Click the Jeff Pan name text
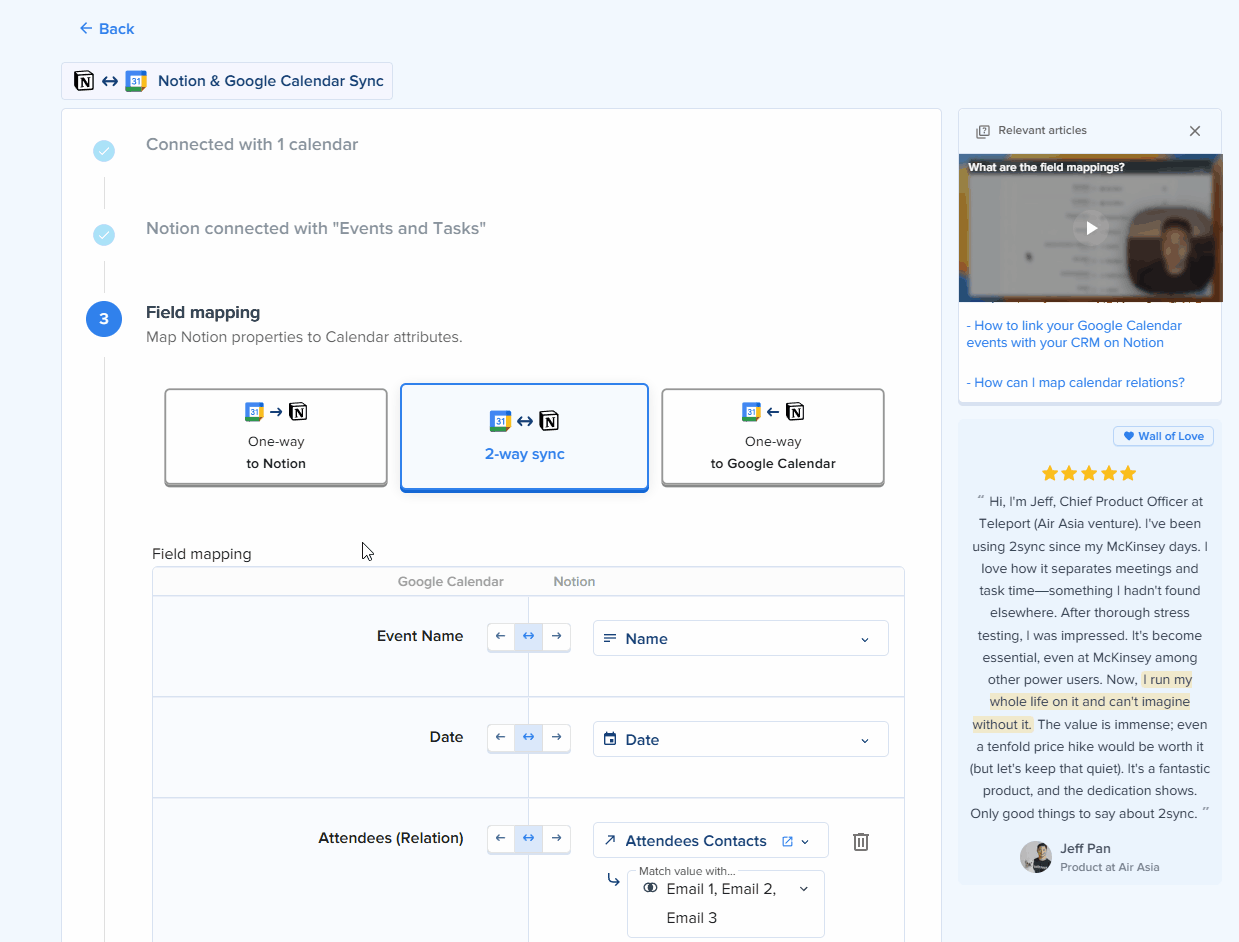Screen dimensions: 1239x942 pos(1085,849)
